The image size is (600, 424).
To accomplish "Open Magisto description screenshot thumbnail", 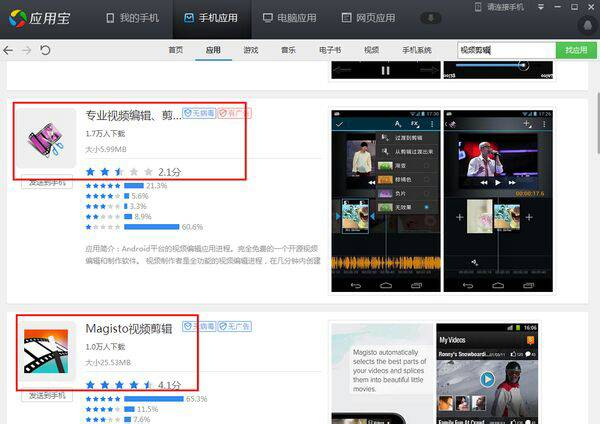I will [383, 373].
